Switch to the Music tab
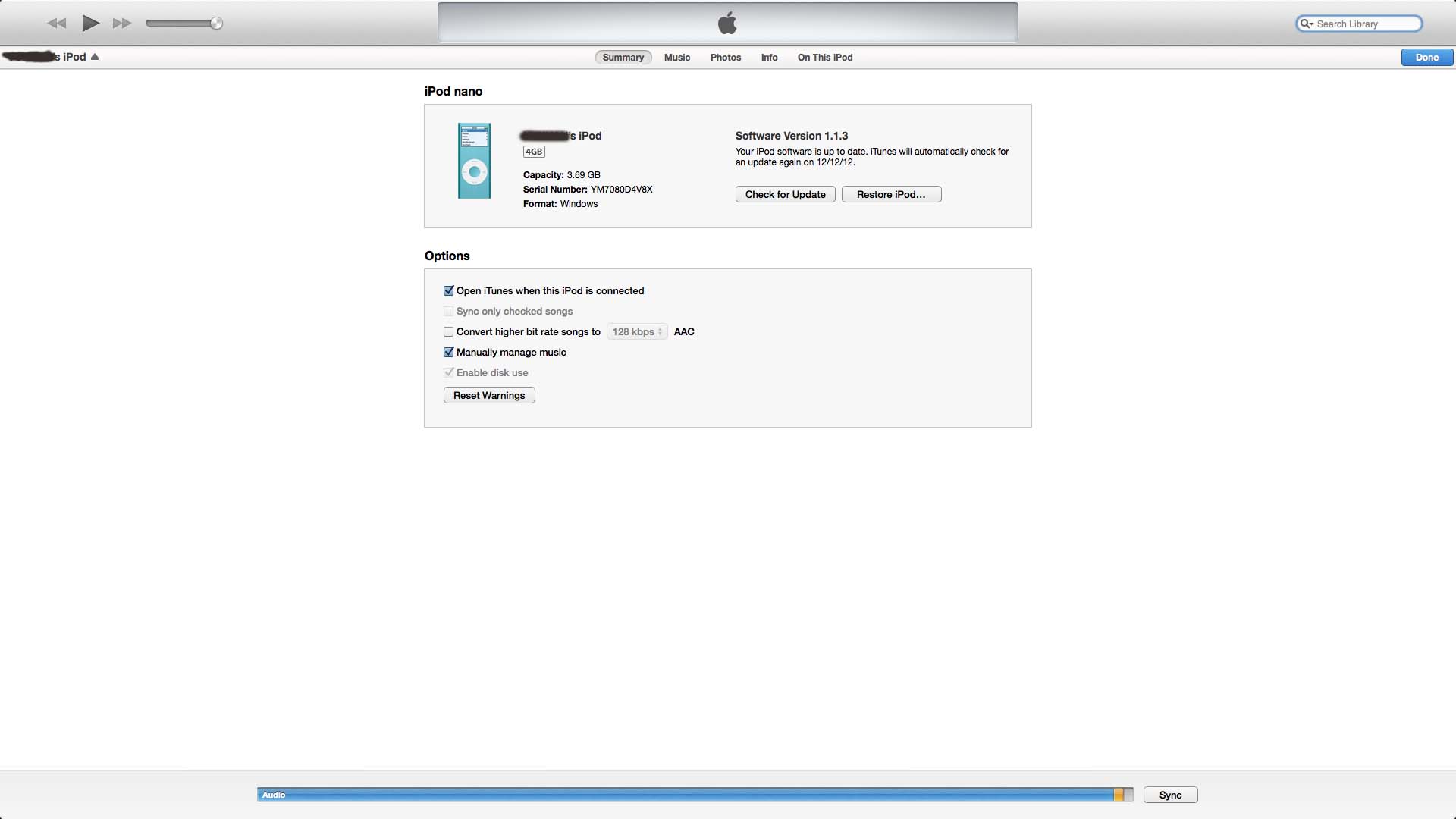The height and width of the screenshot is (819, 1456). (676, 58)
